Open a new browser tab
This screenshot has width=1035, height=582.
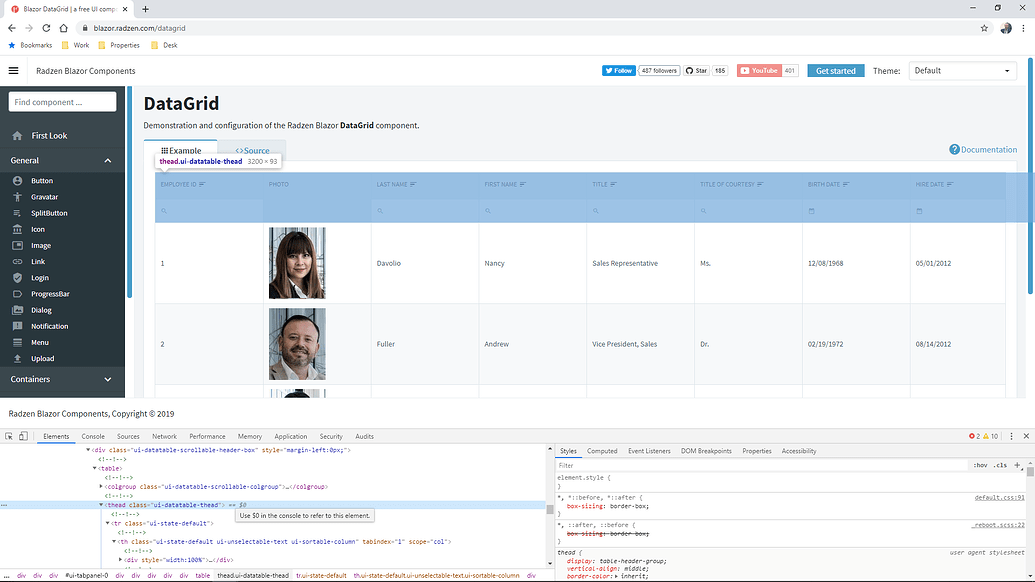click(x=145, y=9)
